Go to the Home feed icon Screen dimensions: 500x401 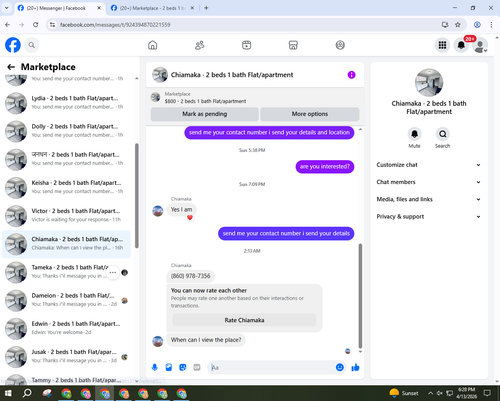coord(153,45)
